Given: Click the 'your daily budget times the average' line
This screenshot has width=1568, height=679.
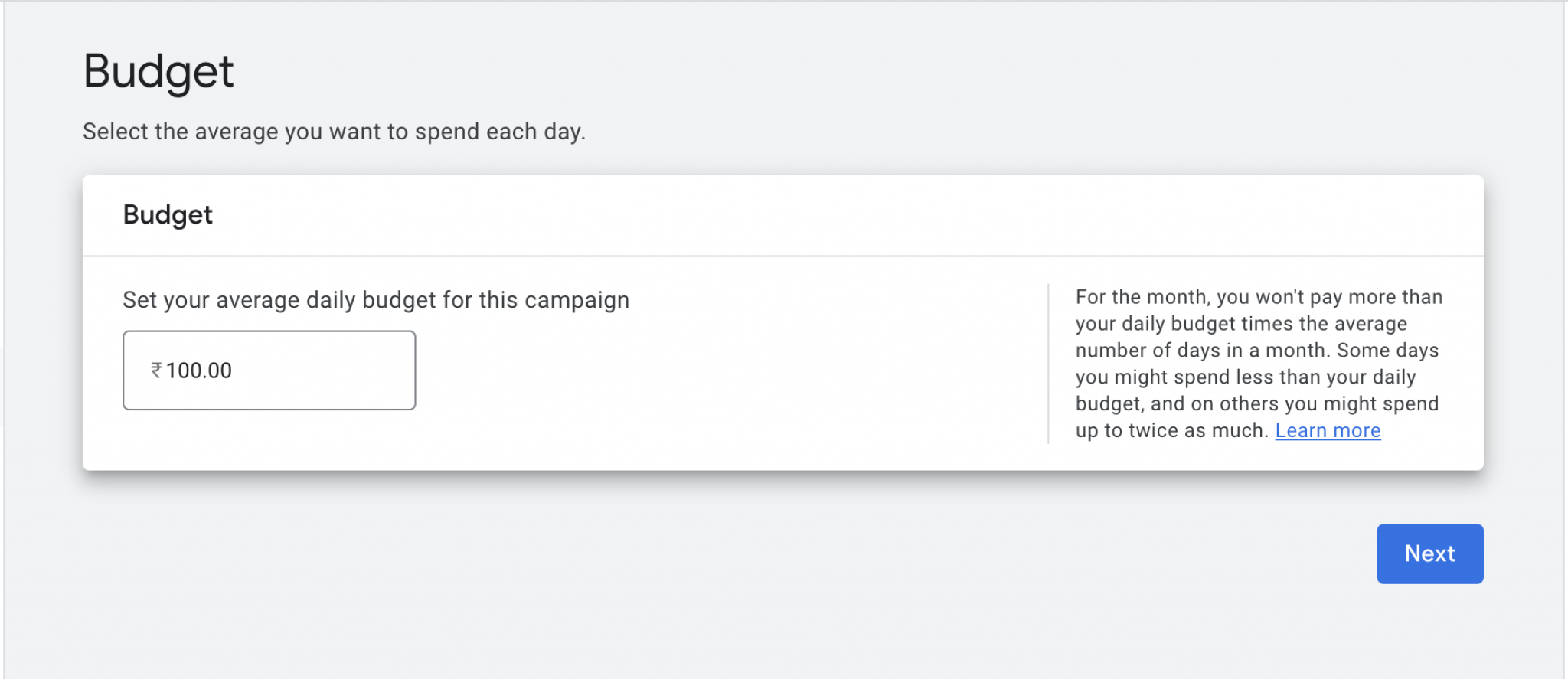Looking at the screenshot, I should tap(1241, 324).
